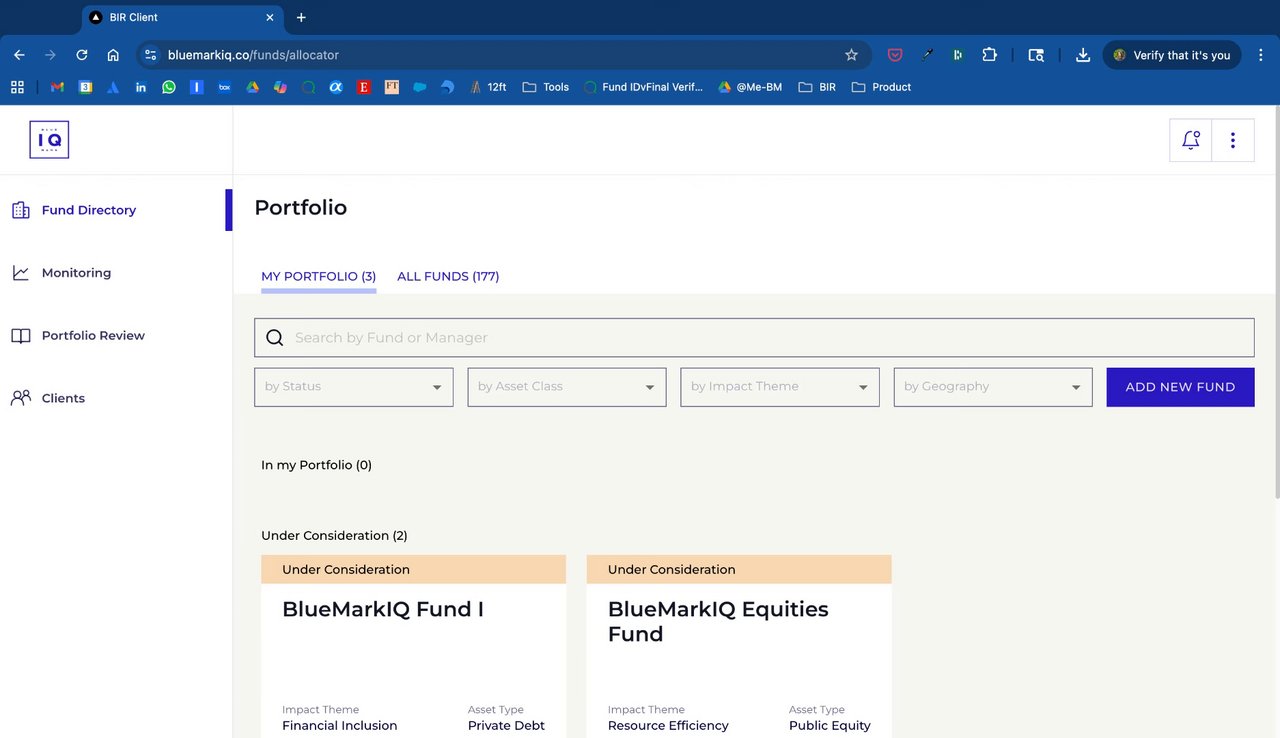The width and height of the screenshot is (1280, 738).
Task: Go to Monitoring in sidebar
Action: pyautogui.click(x=76, y=273)
